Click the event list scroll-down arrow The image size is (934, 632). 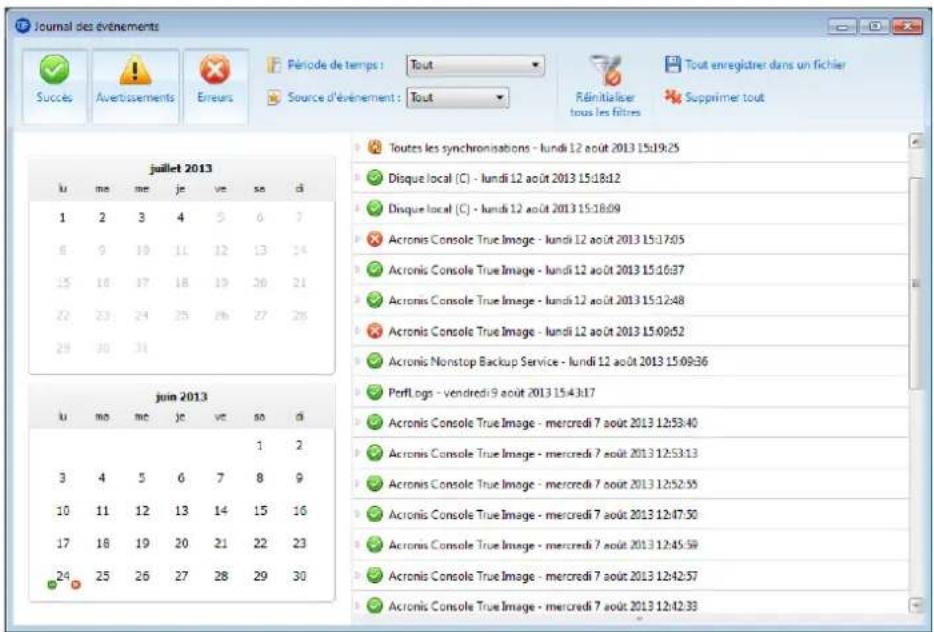click(916, 605)
